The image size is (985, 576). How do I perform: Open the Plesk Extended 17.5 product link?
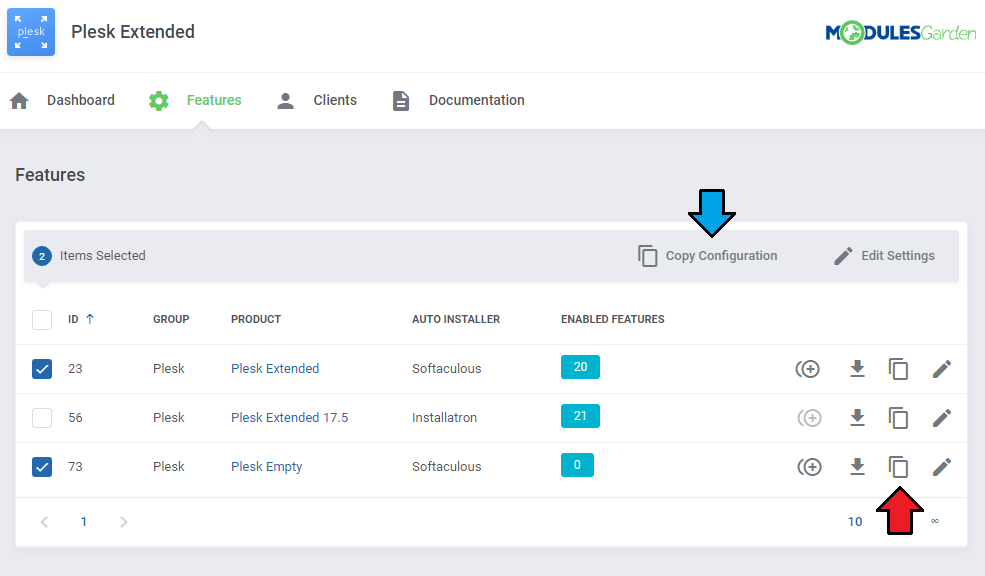(x=290, y=418)
